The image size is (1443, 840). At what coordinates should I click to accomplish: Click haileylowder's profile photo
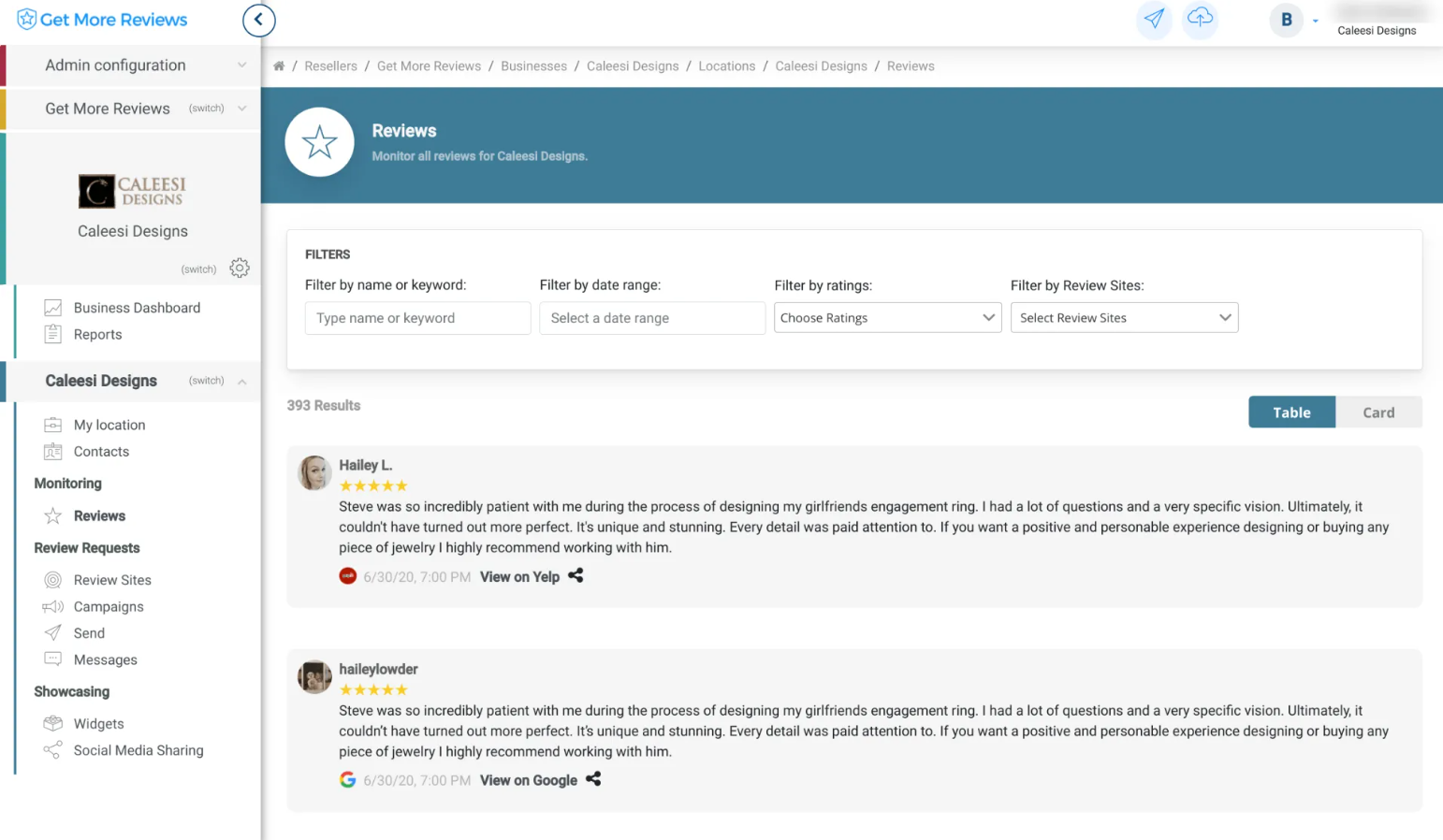[x=314, y=676]
